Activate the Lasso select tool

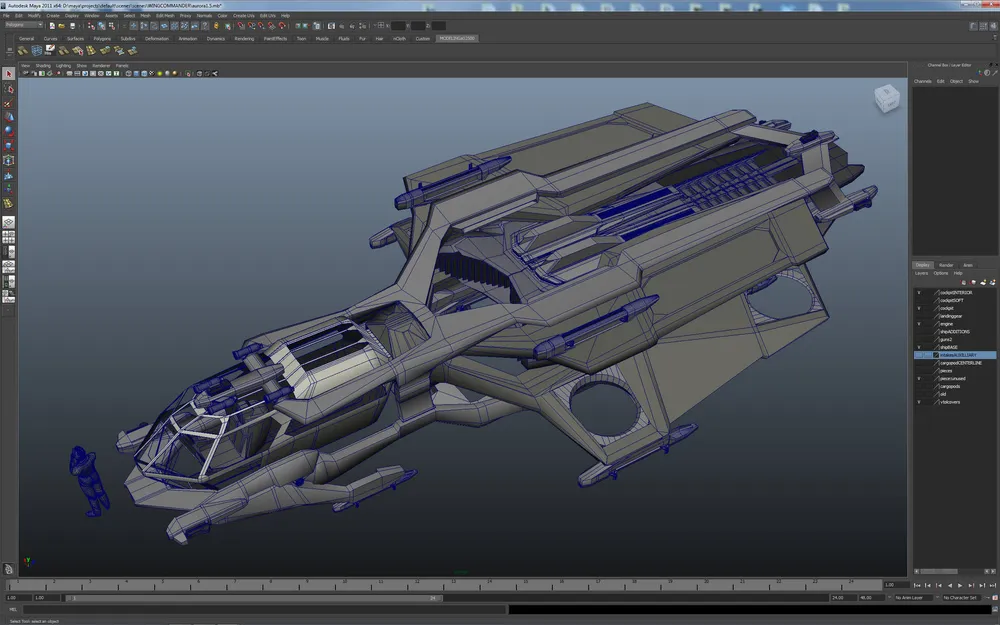(x=9, y=89)
